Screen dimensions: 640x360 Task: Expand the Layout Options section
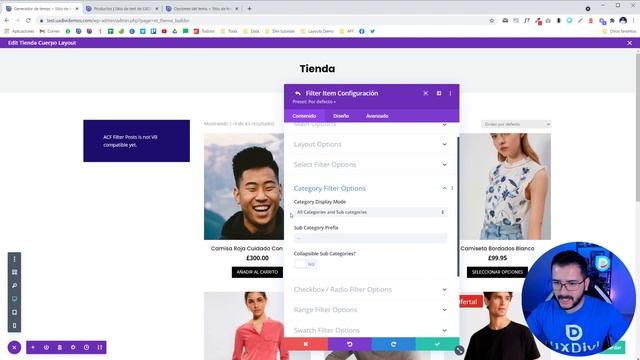[x=371, y=144]
